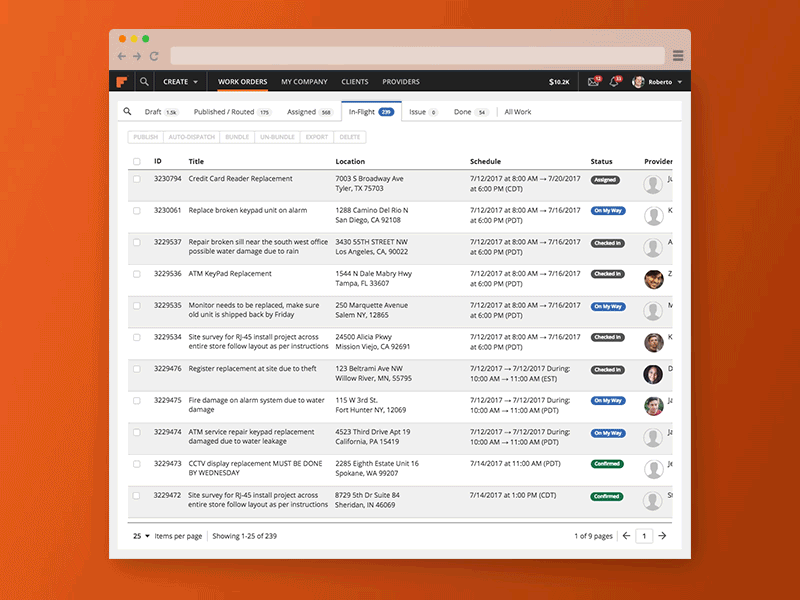The height and width of the screenshot is (600, 800).
Task: Click the search icon left of the filter tabs
Action: [128, 111]
